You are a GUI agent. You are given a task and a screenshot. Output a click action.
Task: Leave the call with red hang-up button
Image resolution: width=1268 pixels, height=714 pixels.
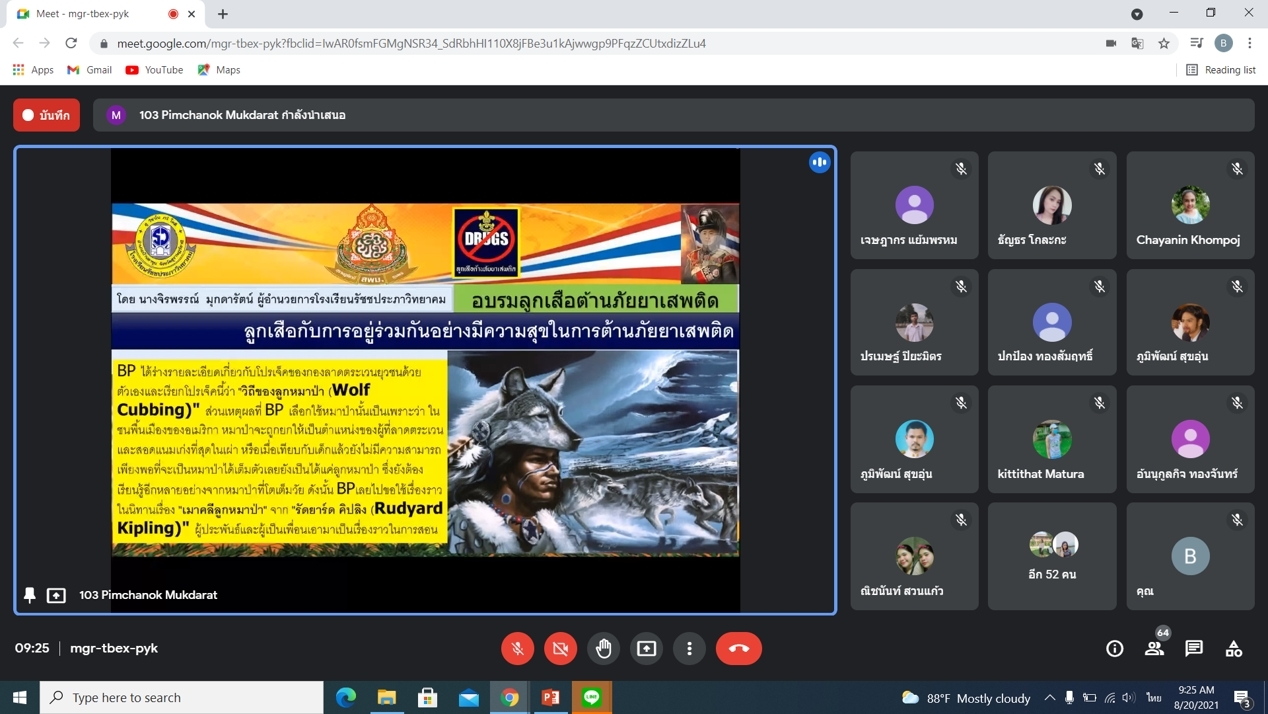pos(738,648)
